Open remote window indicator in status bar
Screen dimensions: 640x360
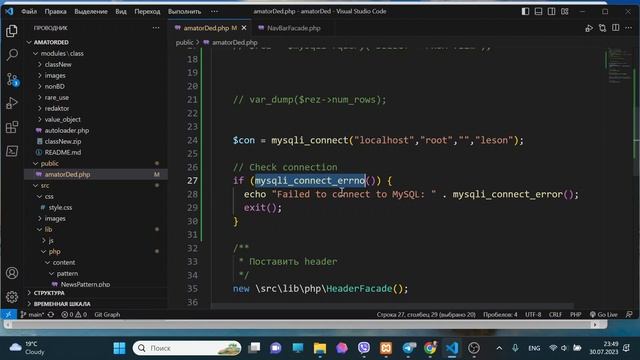[8, 314]
